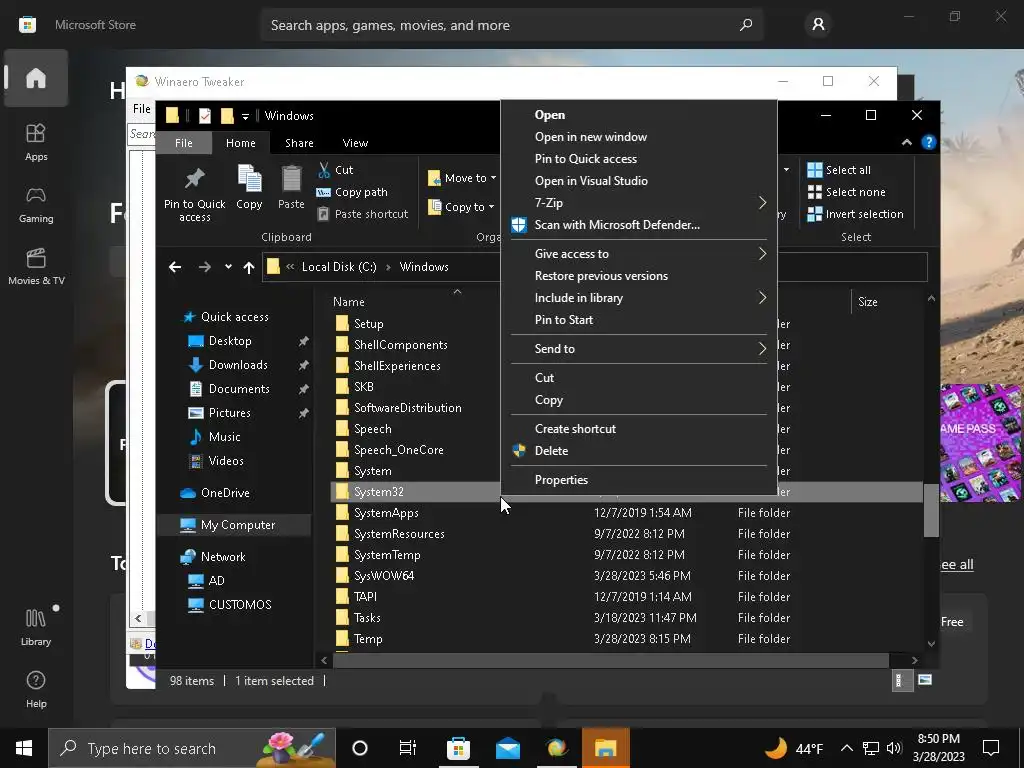This screenshot has width=1024, height=768.
Task: Open the Copy to dropdown
Action: tap(461, 207)
